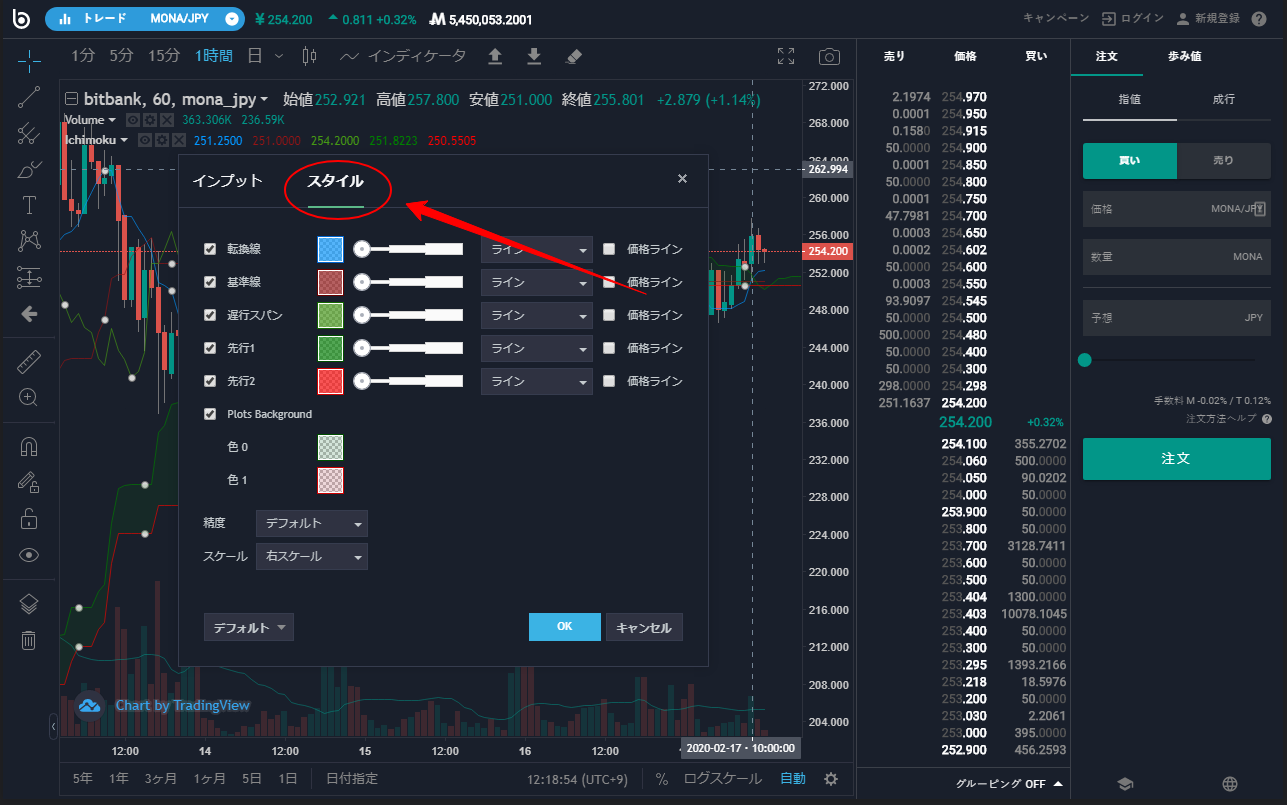The height and width of the screenshot is (805, 1287).
Task: Expand the スケール 右スケール dropdown
Action: point(312,557)
